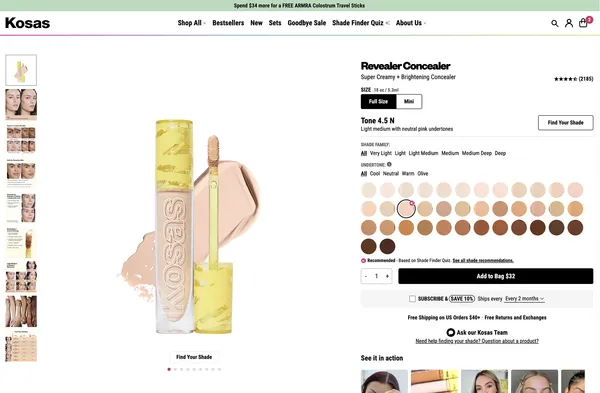This screenshot has width=600, height=393.
Task: Choose the darkest shade swatch in last row
Action: point(387,246)
